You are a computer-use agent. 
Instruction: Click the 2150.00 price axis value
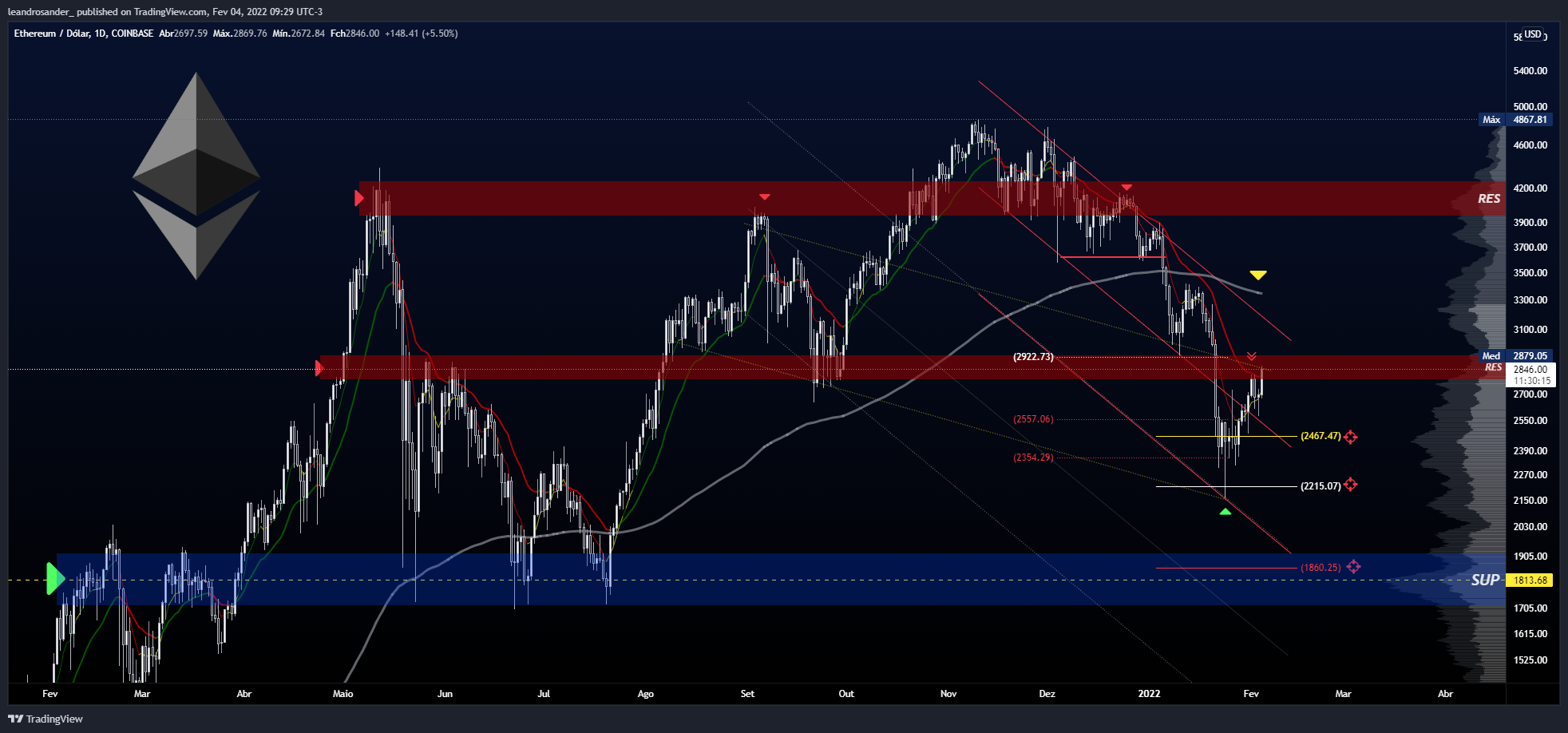[1530, 501]
